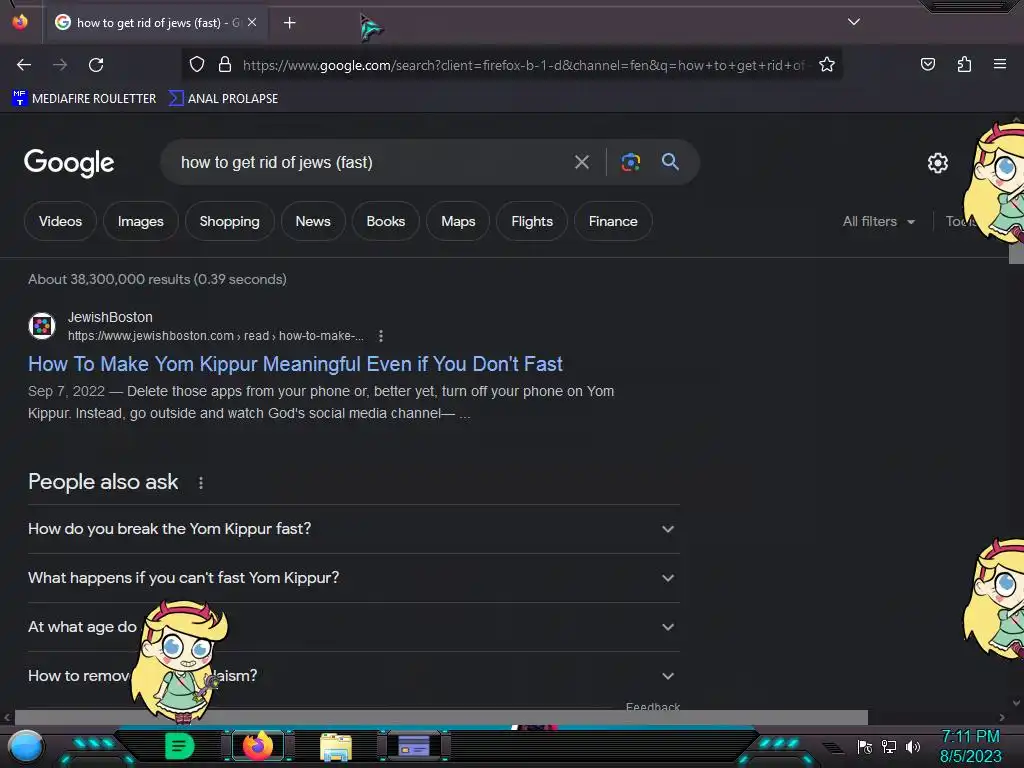Open the Yom Kippur Meaningful article link
This screenshot has width=1024, height=768.
pos(295,364)
